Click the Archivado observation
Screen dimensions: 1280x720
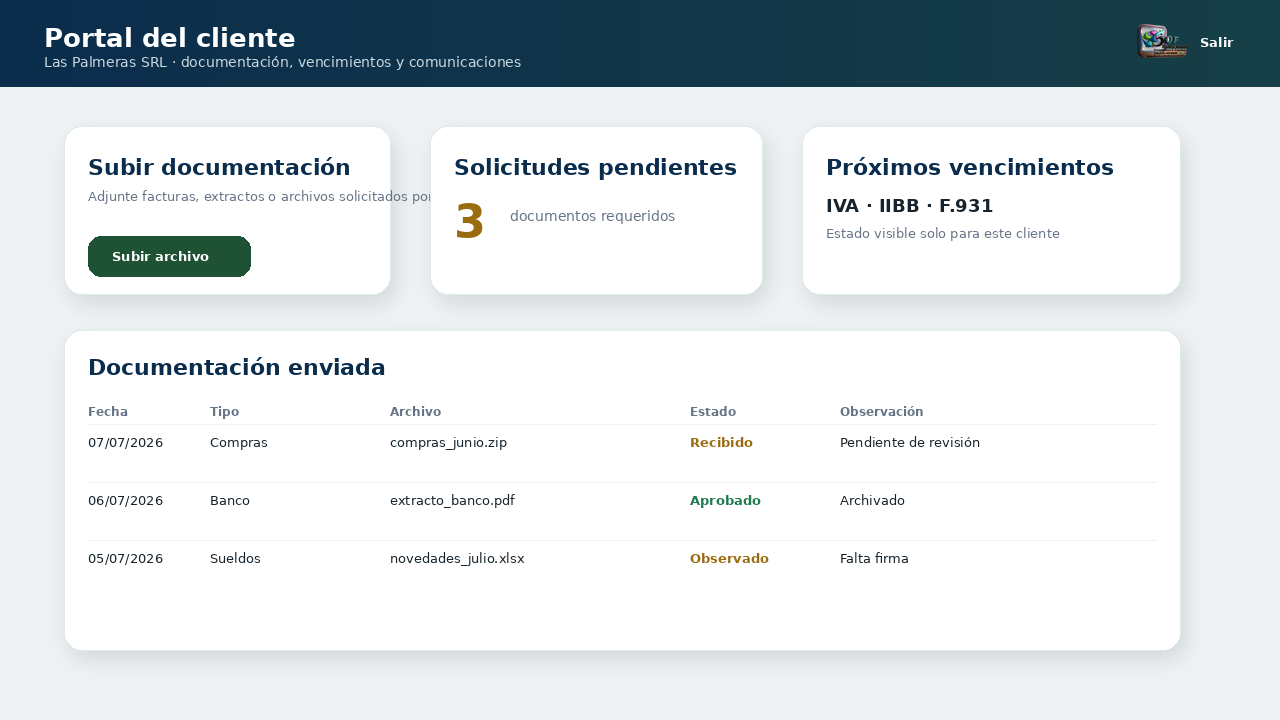872,501
